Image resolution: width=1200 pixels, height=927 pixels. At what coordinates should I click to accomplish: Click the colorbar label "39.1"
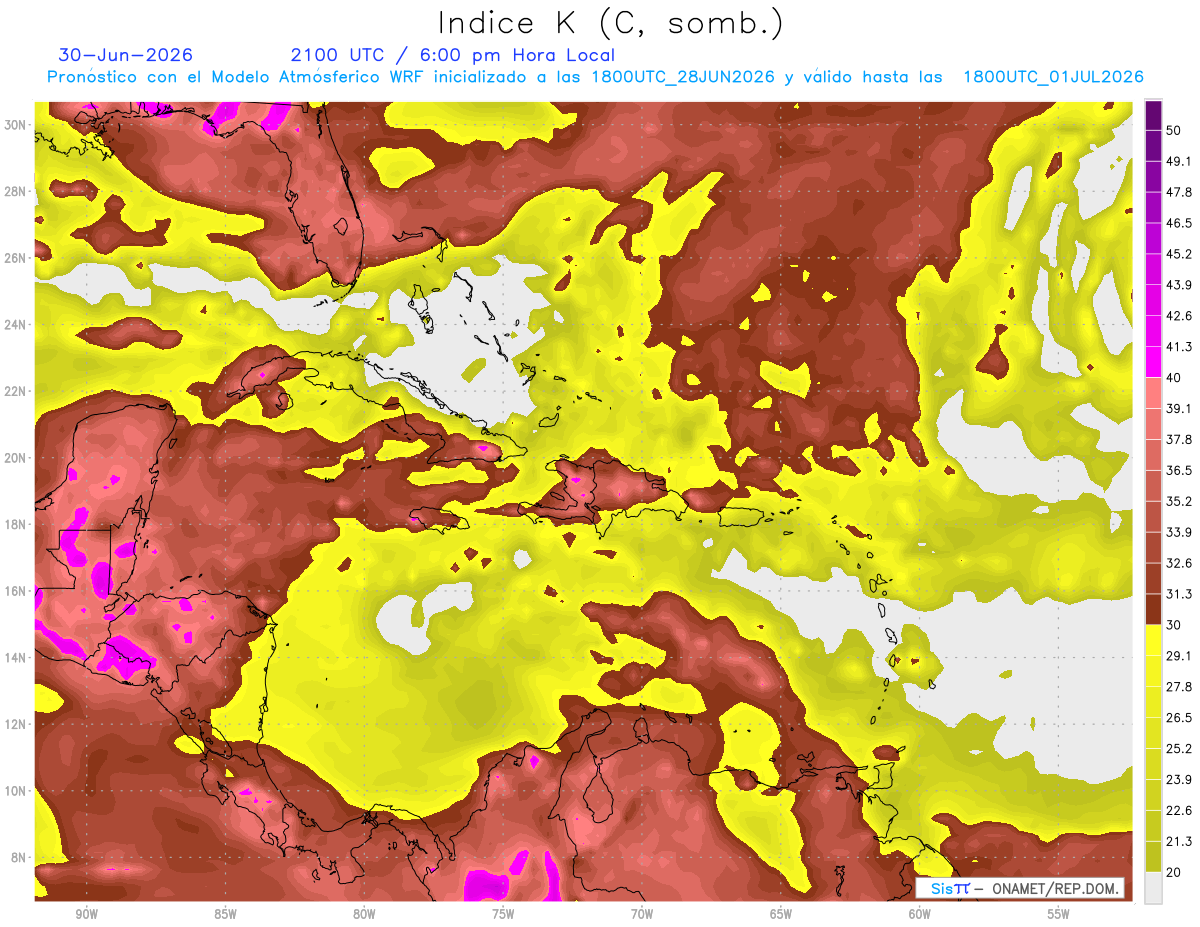pos(1179,408)
